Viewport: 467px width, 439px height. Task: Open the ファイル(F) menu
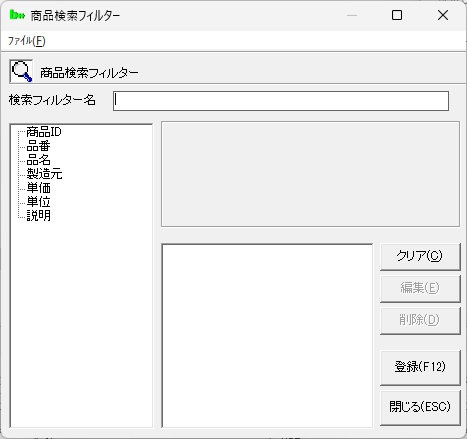pyautogui.click(x=27, y=41)
